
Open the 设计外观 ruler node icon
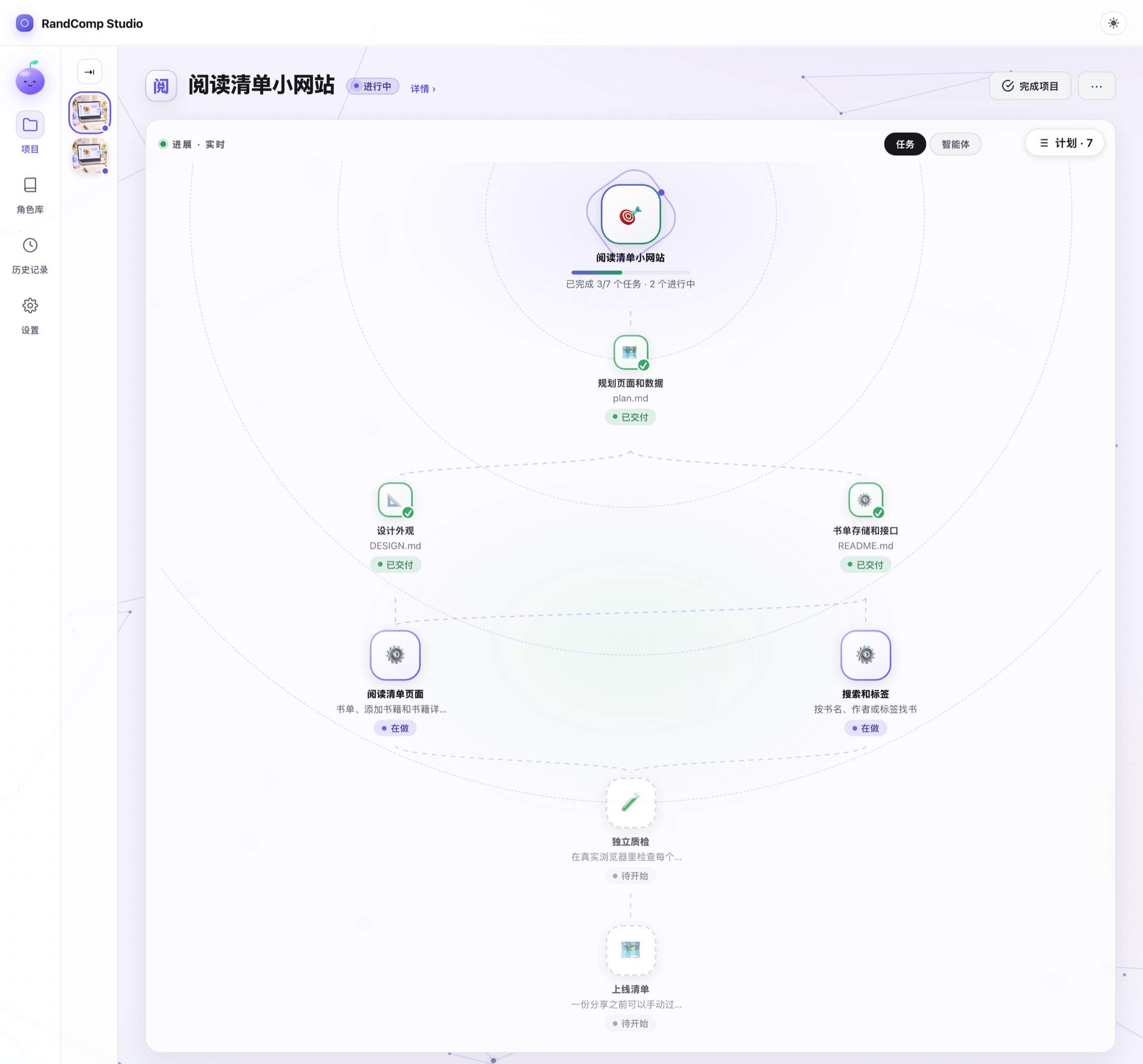(395, 500)
